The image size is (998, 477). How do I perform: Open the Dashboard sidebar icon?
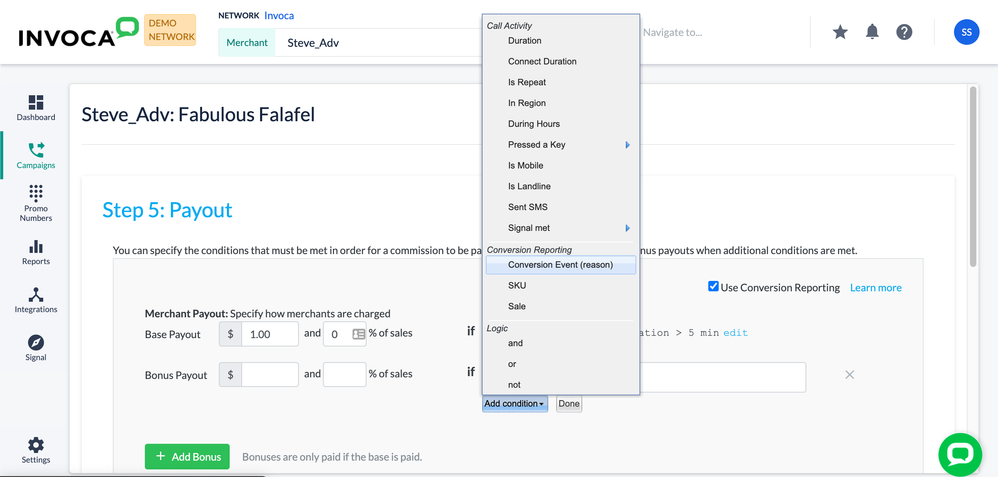36,108
